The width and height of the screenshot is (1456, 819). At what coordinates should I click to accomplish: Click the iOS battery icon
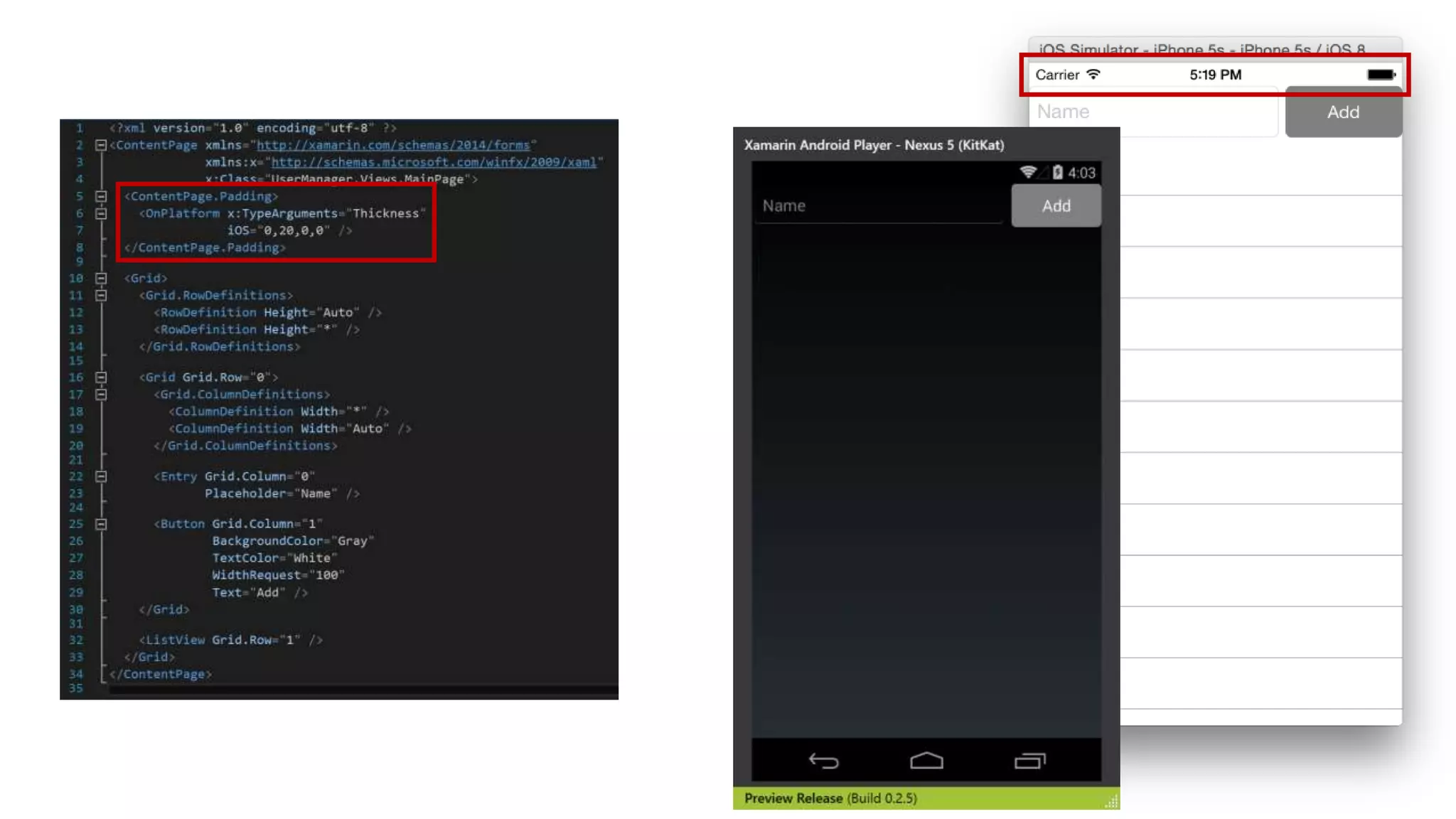tap(1381, 74)
